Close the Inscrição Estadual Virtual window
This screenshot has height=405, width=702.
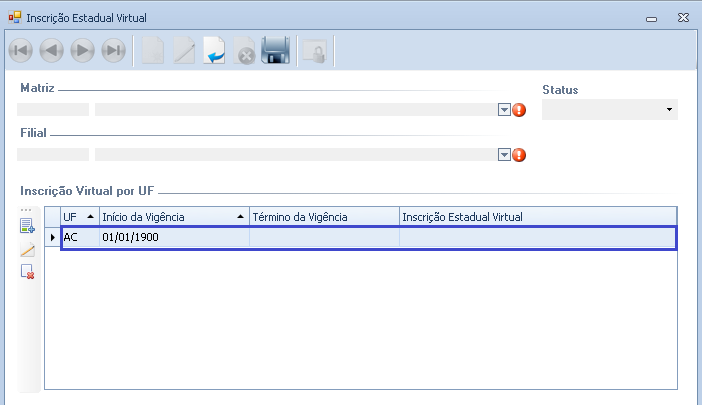pyautogui.click(x=683, y=17)
